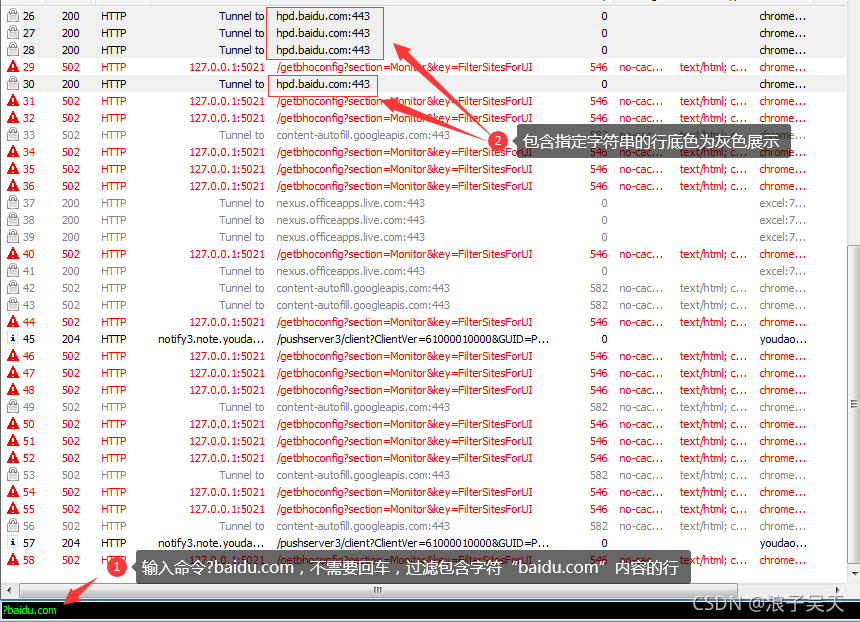
Task: Select chrome... process in session 27
Action: point(783,33)
